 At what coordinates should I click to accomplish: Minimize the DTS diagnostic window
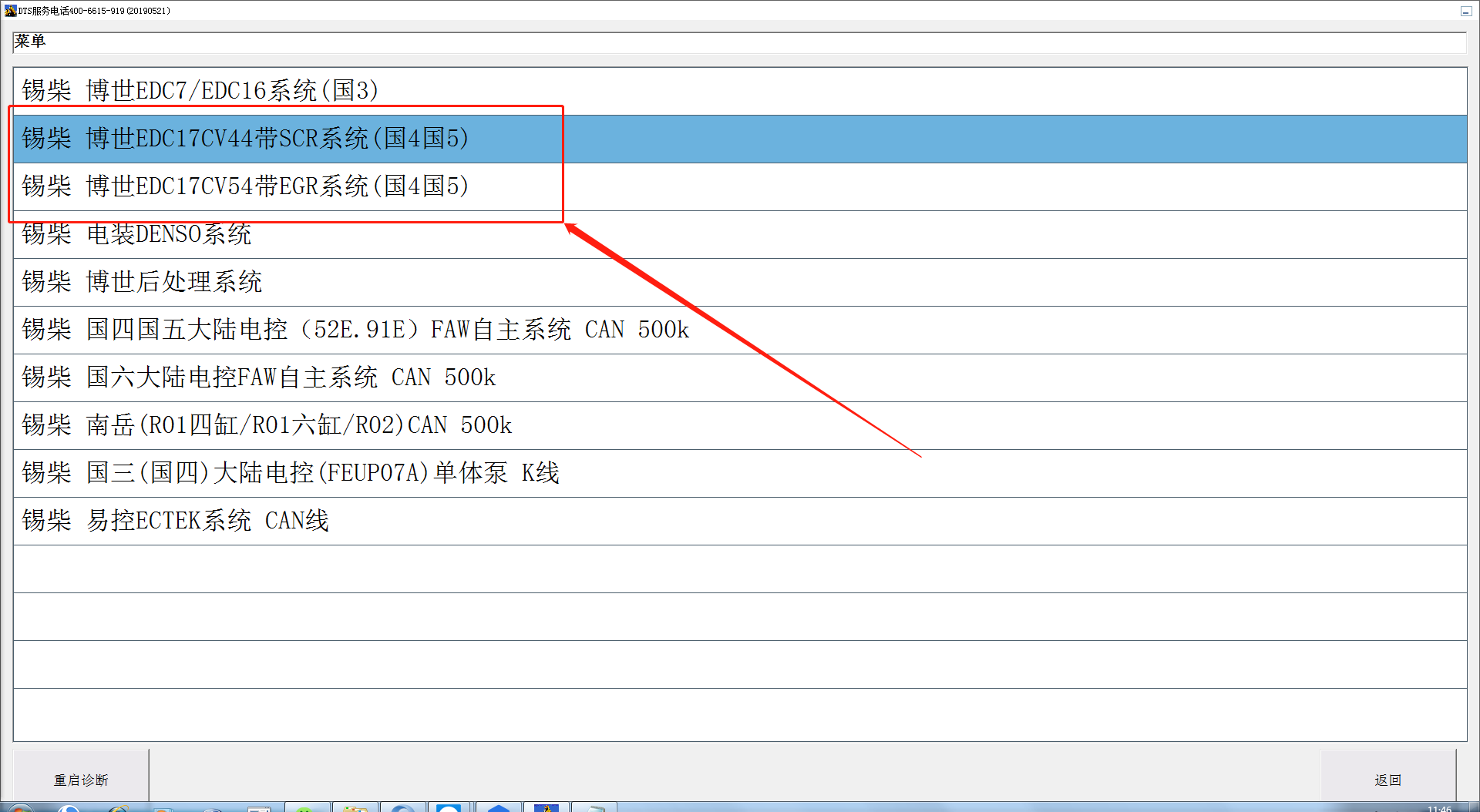(x=1465, y=11)
